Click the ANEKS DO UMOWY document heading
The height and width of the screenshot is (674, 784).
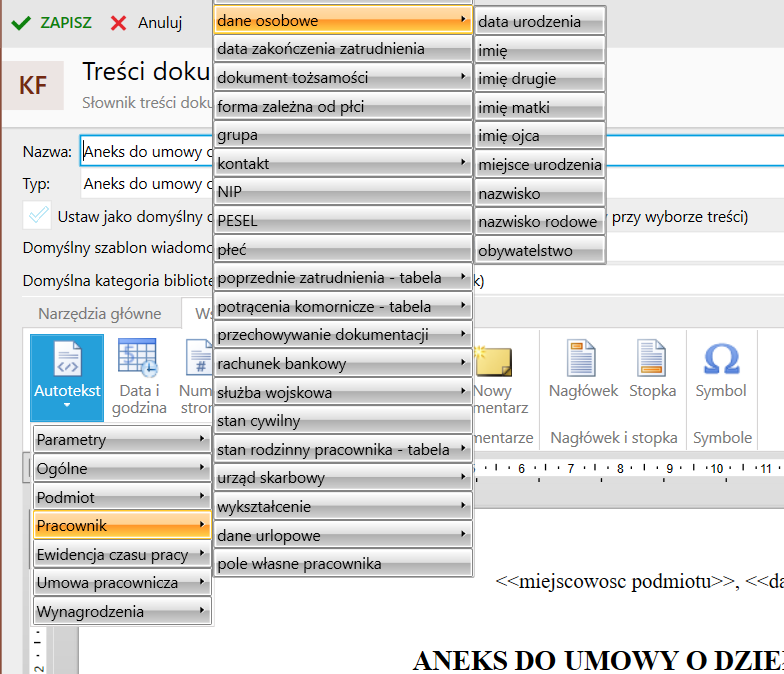point(598,660)
